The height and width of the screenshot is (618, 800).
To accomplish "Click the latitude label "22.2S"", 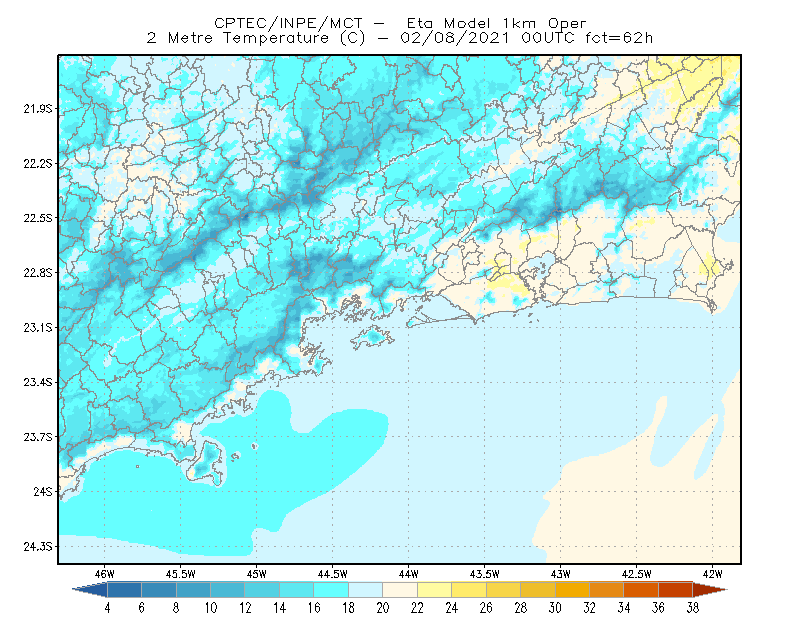I will pyautogui.click(x=38, y=163).
